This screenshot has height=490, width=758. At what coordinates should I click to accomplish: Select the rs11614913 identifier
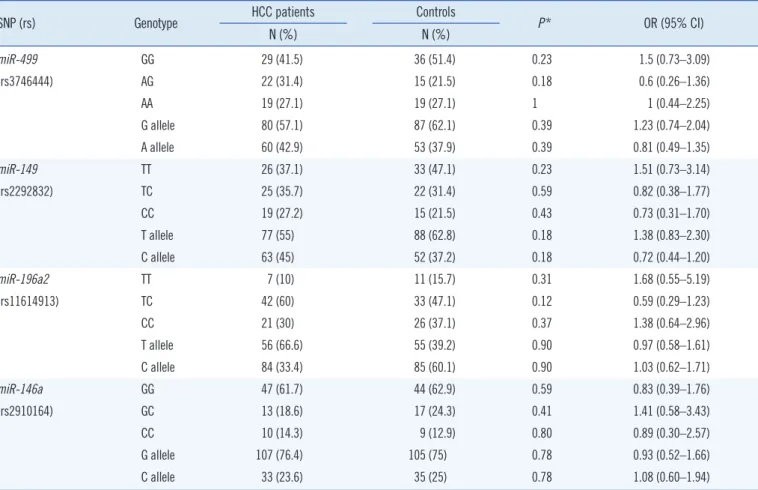pyautogui.click(x=29, y=302)
